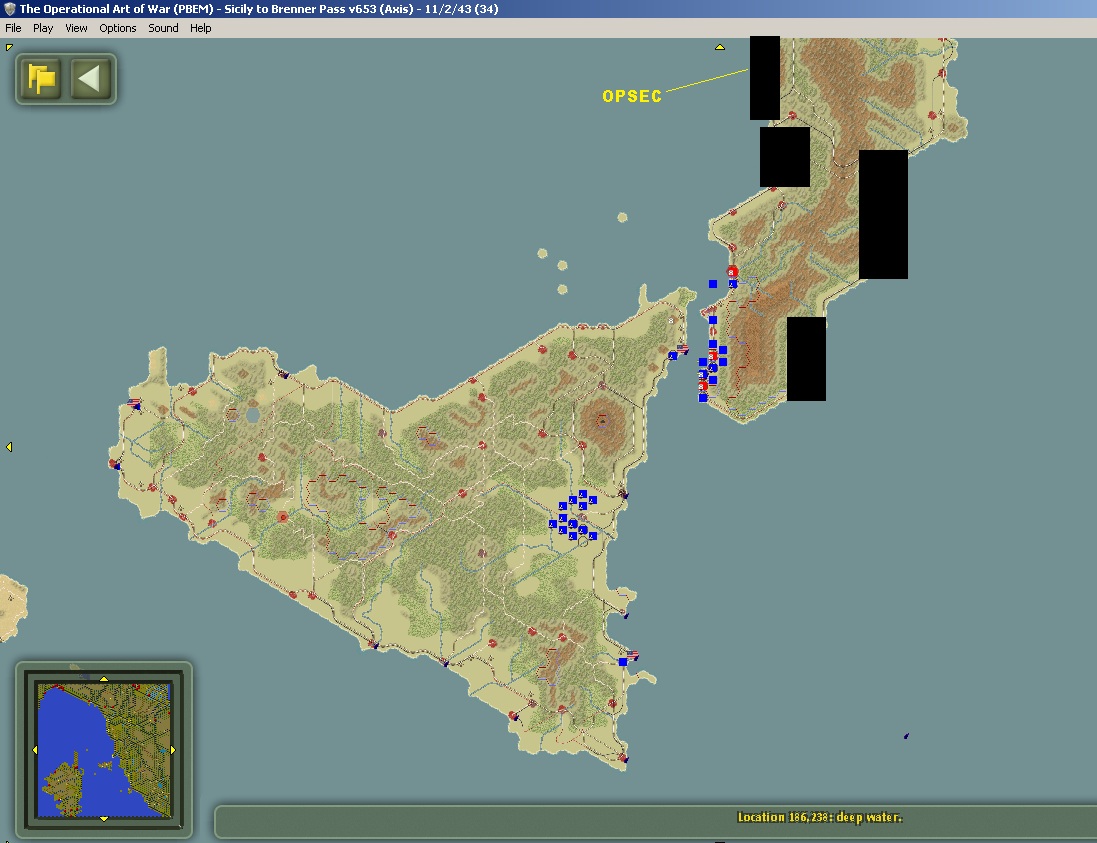Click the map scroll-up arrow at top edge

pos(719,48)
